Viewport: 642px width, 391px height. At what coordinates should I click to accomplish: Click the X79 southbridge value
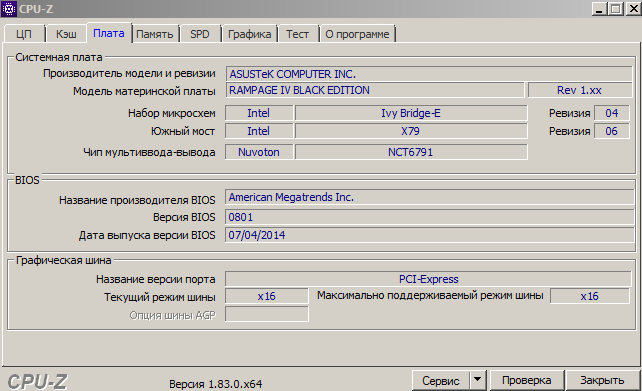click(411, 131)
